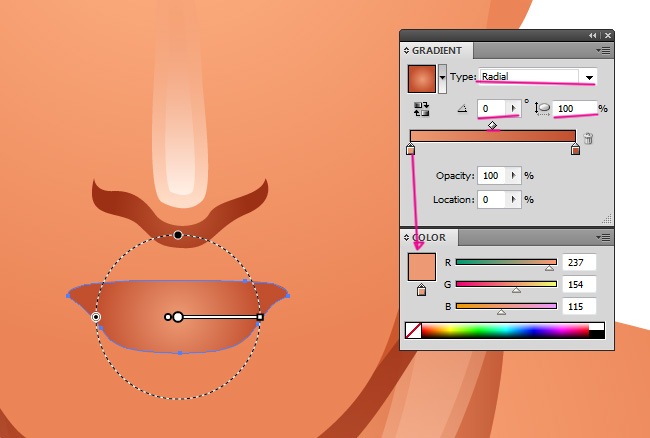Screen dimensions: 650x438
Task: Click the angle icon
Action: [x=463, y=109]
